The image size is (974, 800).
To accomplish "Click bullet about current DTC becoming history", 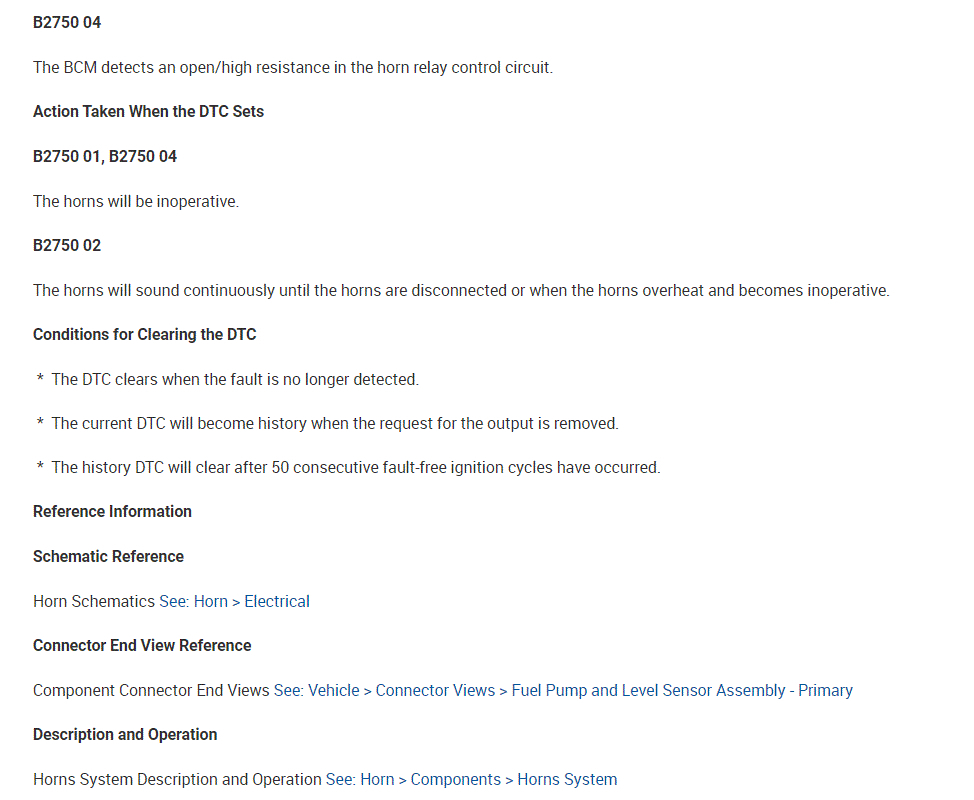I will click(335, 423).
